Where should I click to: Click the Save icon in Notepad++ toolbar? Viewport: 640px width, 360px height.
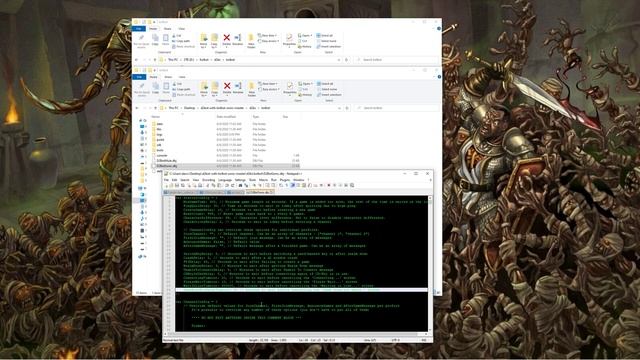pos(177,185)
